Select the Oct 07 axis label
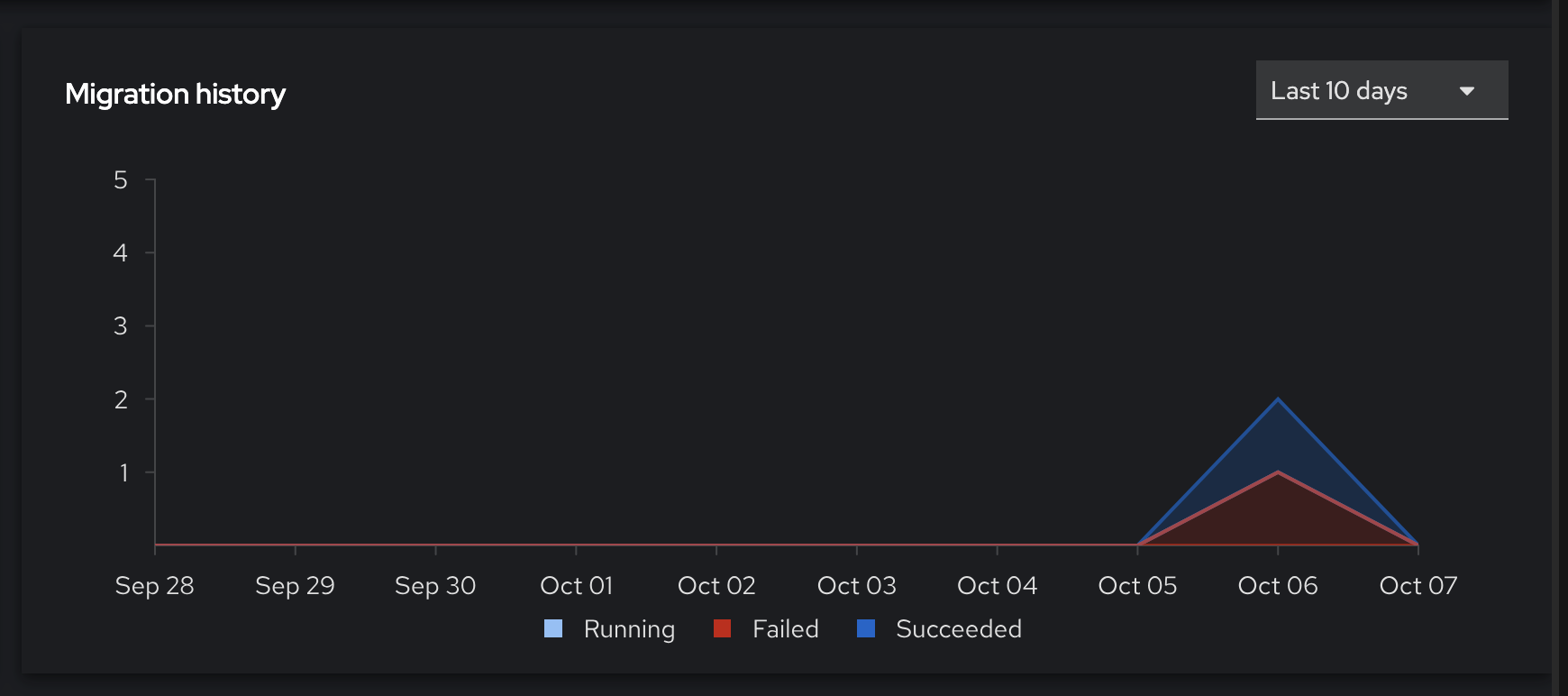The image size is (1568, 696). pyautogui.click(x=1418, y=586)
